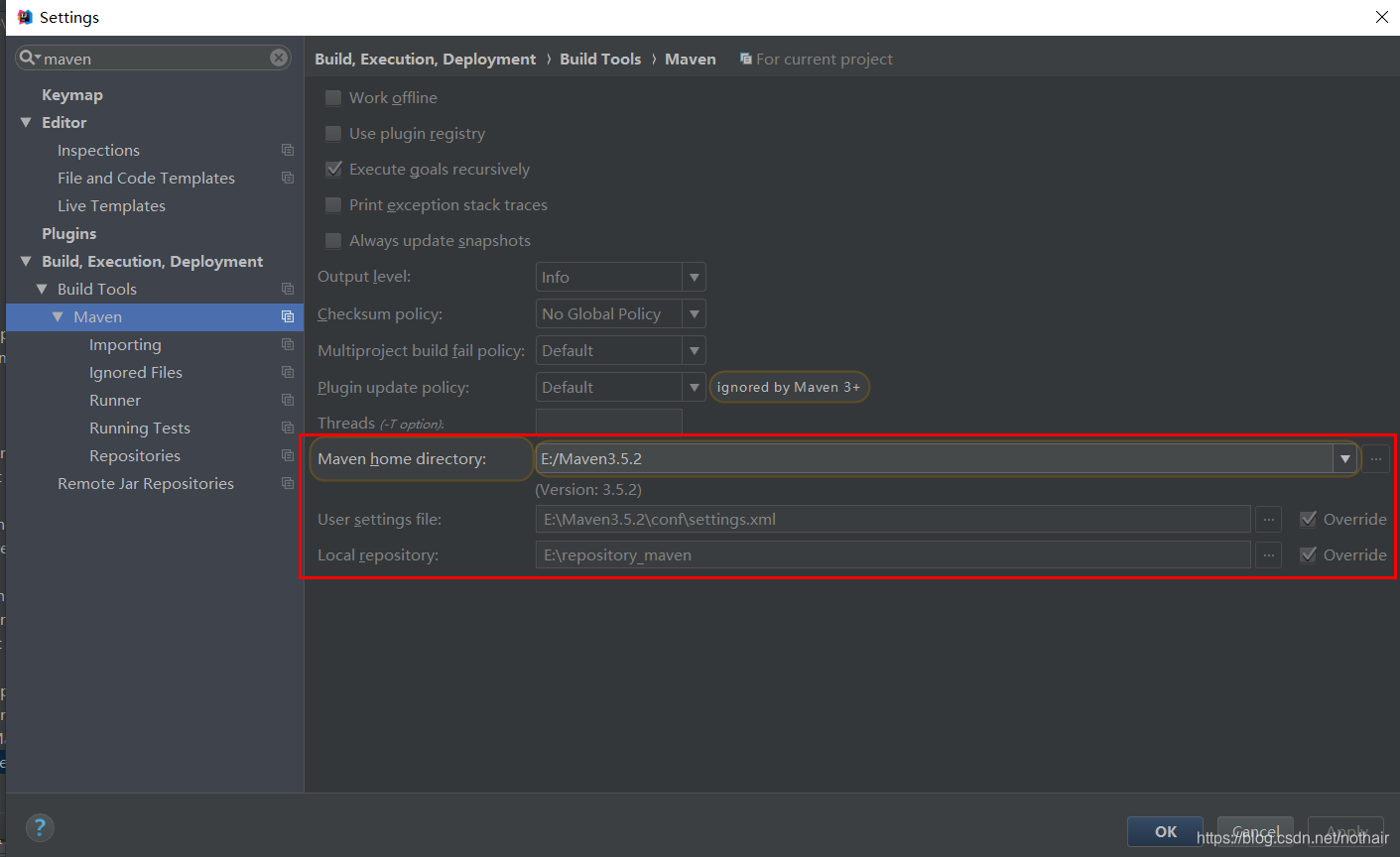The width and height of the screenshot is (1400, 857).
Task: Toggle Override for User settings file
Action: click(1308, 519)
